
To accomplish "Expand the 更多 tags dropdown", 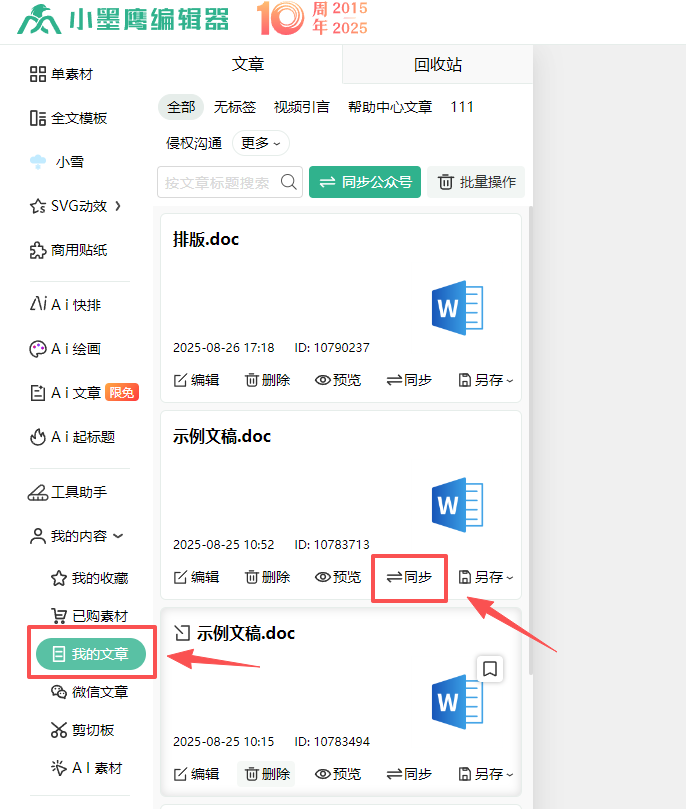I will coord(260,143).
